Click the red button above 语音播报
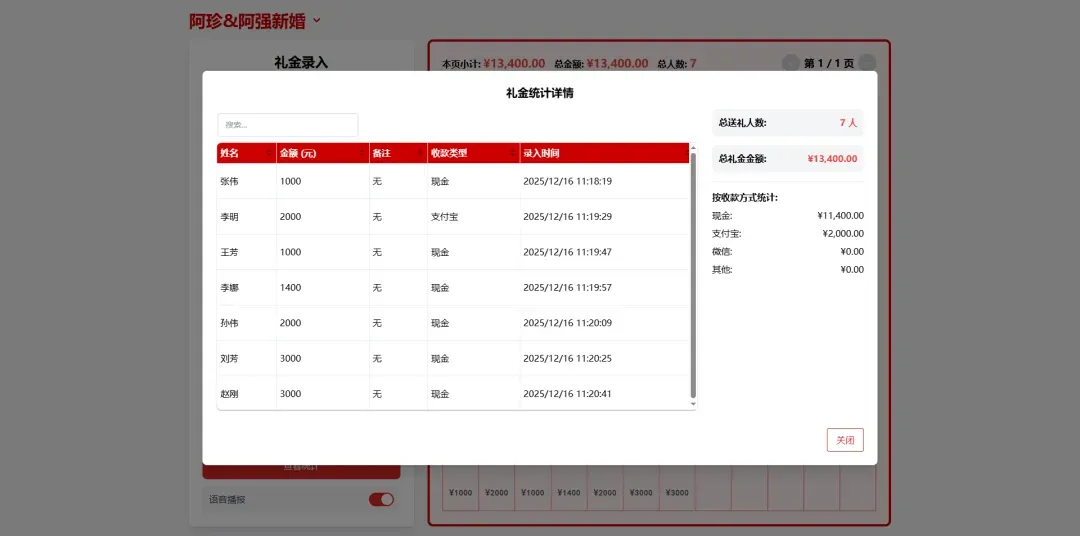 pyautogui.click(x=301, y=471)
